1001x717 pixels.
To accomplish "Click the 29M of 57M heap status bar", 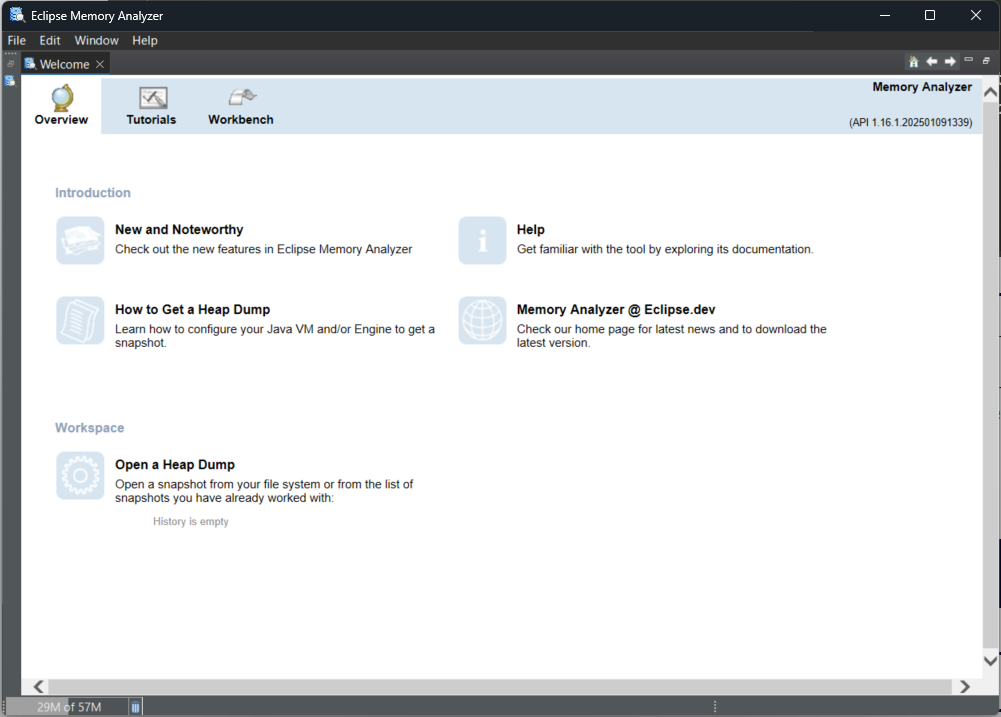I will tap(68, 707).
